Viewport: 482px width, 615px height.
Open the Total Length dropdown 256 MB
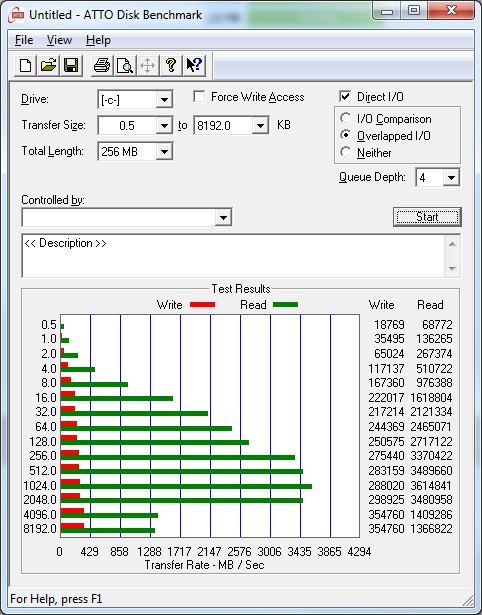164,151
